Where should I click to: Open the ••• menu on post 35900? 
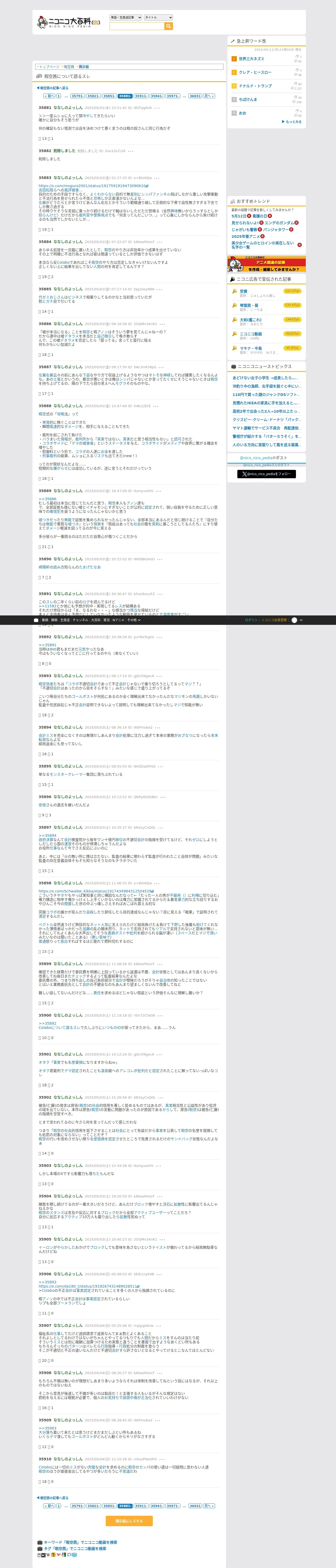click(x=160, y=1015)
